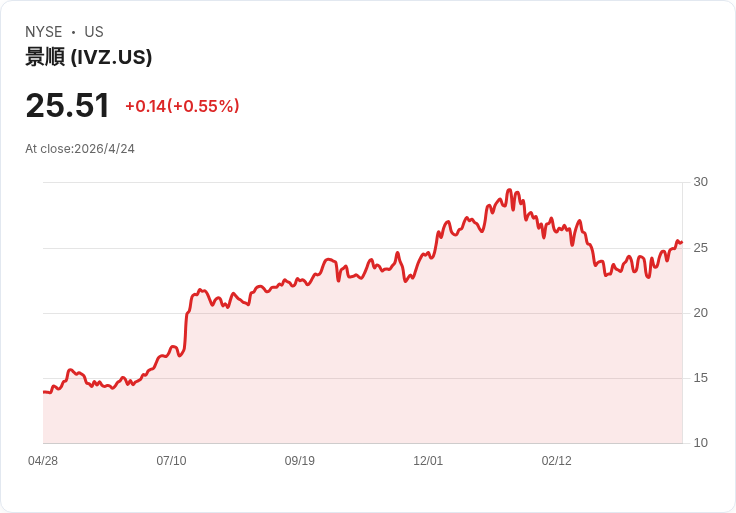Click the 15 price axis label
The width and height of the screenshot is (736, 513).
pyautogui.click(x=700, y=378)
